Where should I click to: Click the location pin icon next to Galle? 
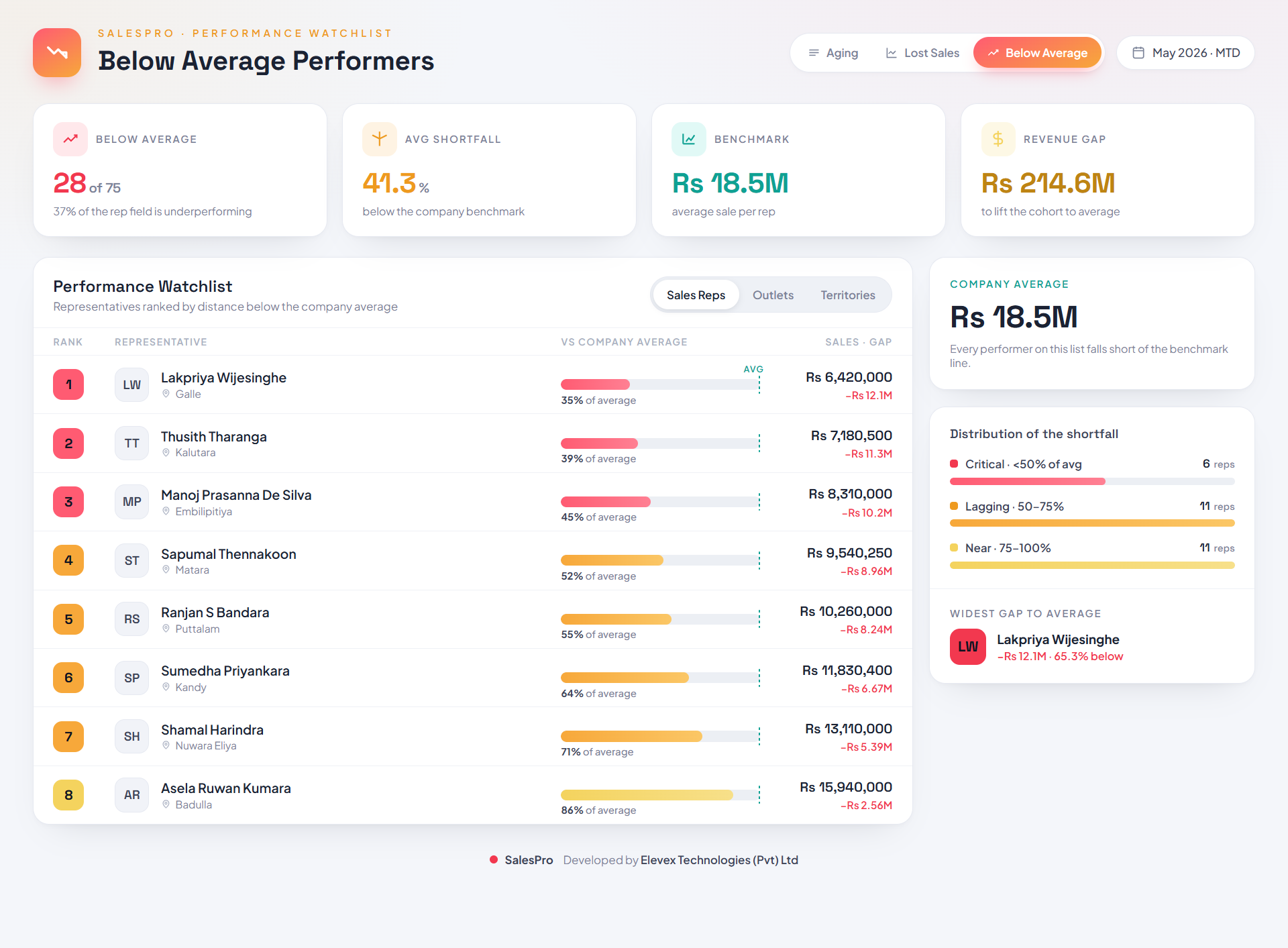(166, 394)
